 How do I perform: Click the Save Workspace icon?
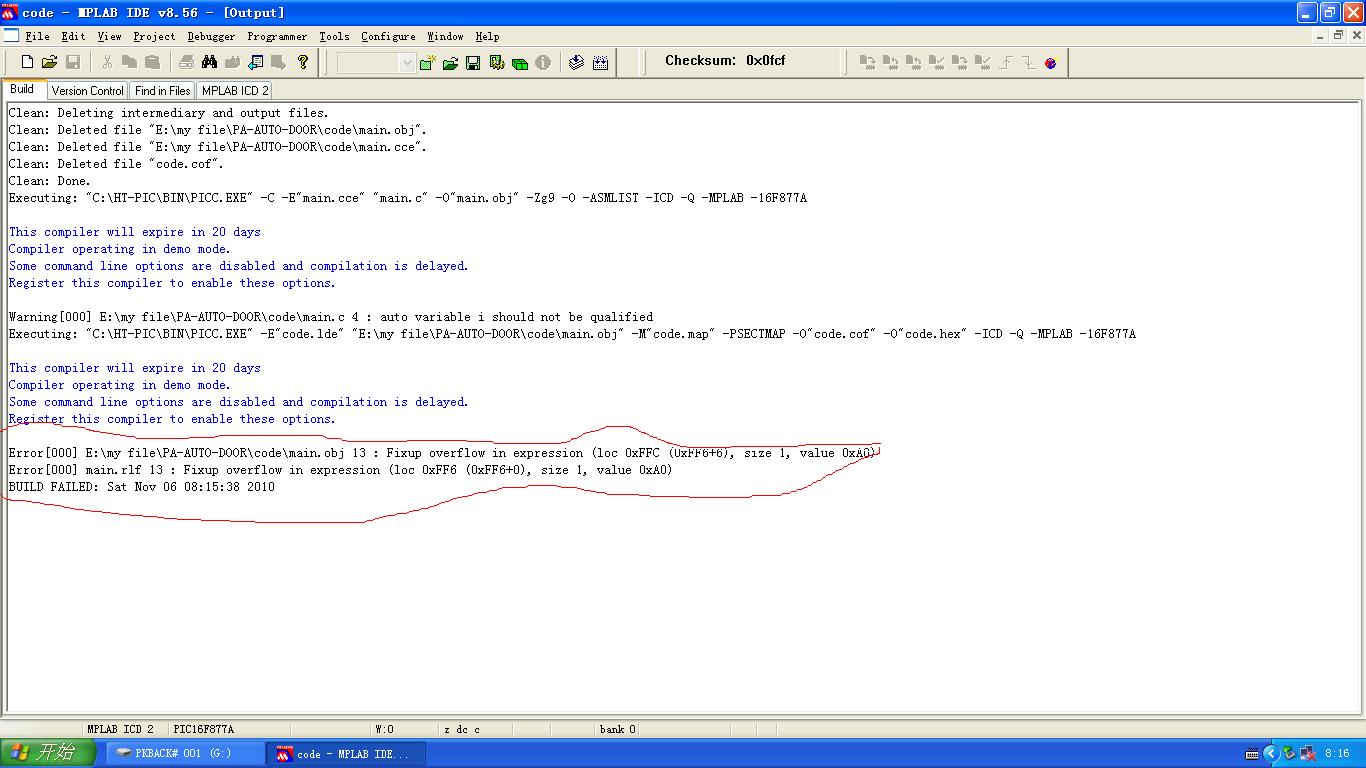point(473,62)
